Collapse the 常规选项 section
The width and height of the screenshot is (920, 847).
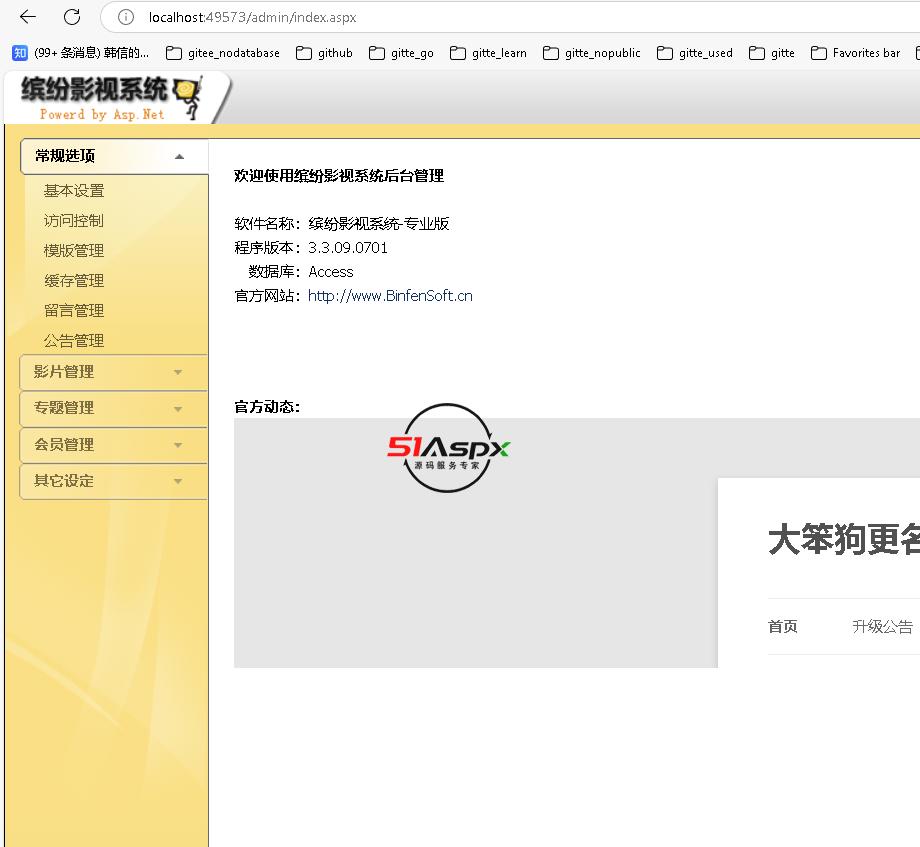coord(114,156)
